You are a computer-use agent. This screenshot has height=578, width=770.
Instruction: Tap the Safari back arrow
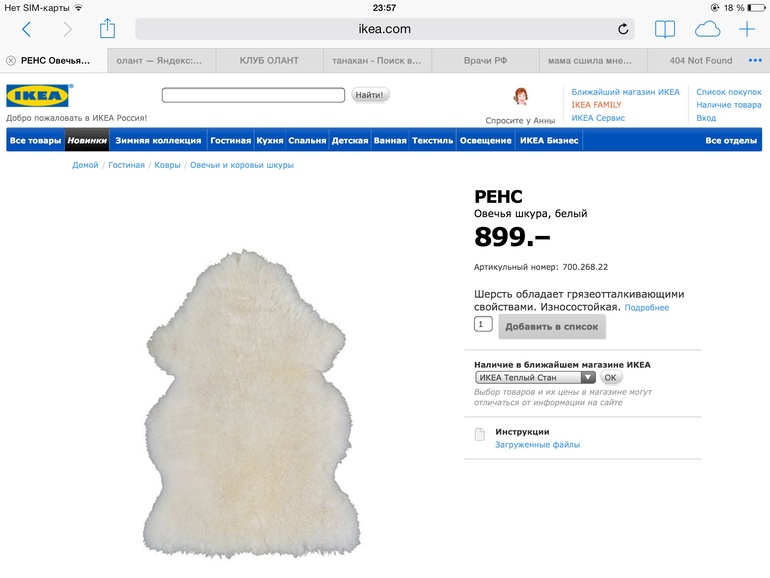tap(27, 29)
